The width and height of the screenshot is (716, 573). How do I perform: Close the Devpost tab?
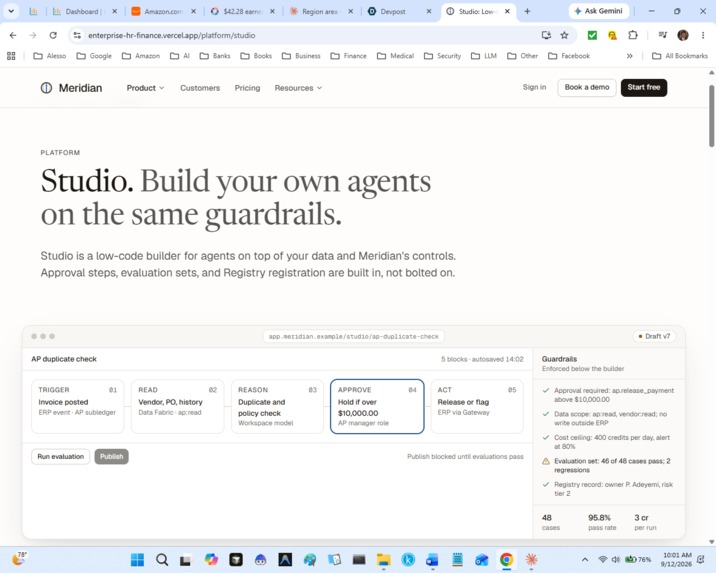[429, 11]
